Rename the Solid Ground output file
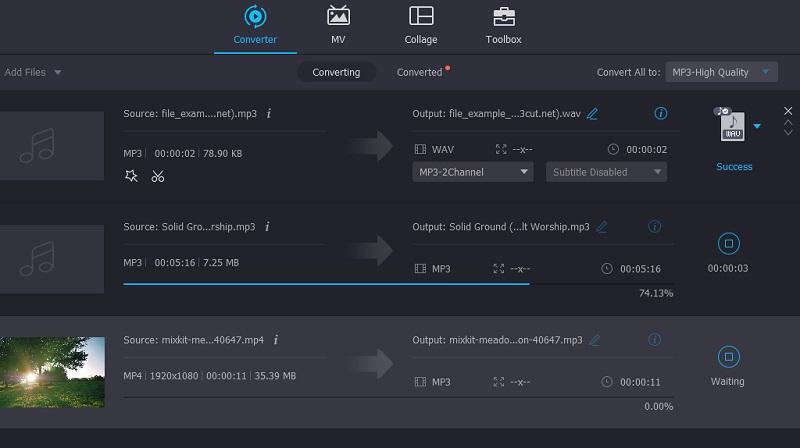 click(602, 227)
